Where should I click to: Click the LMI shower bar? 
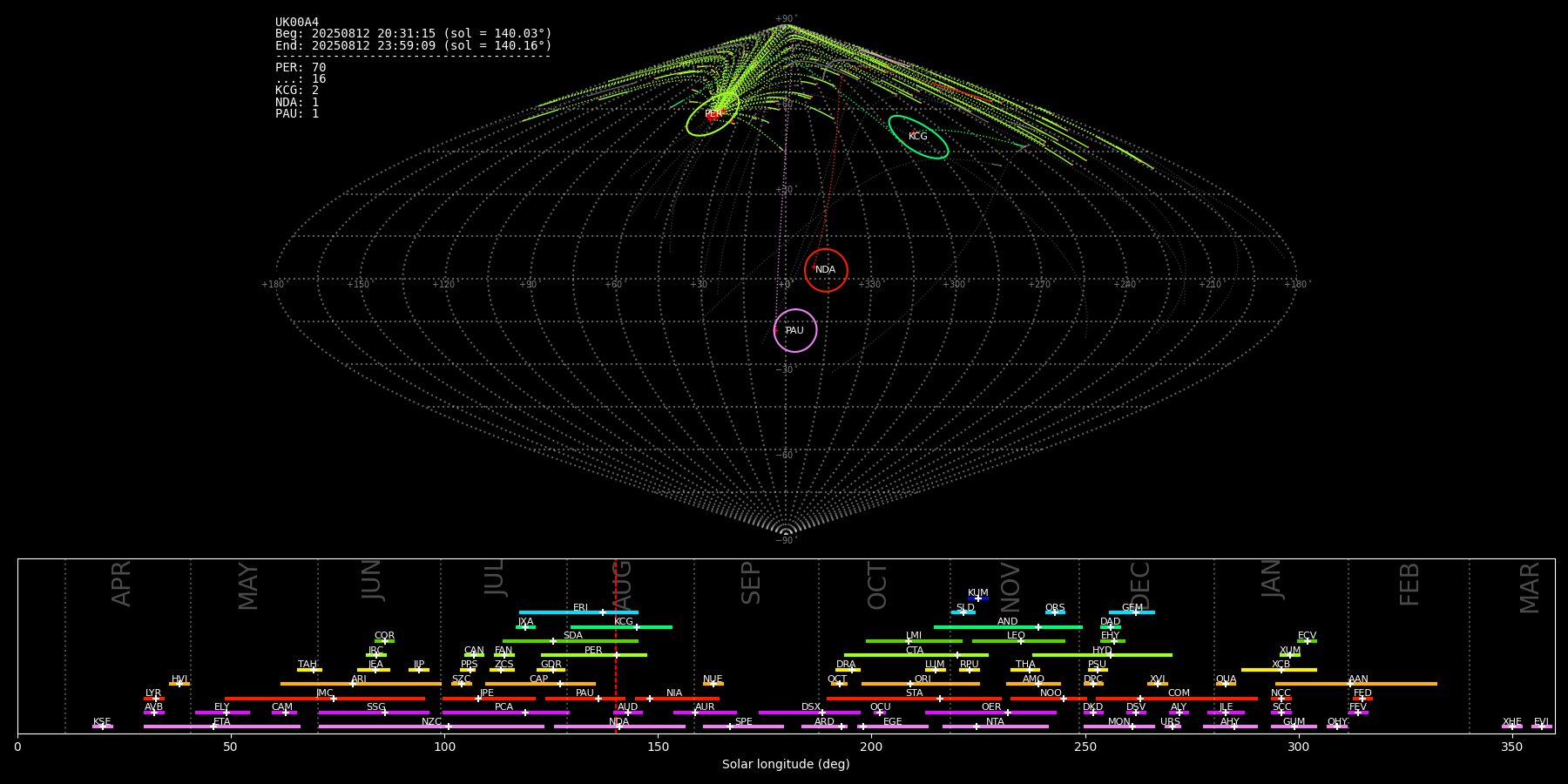(x=914, y=641)
